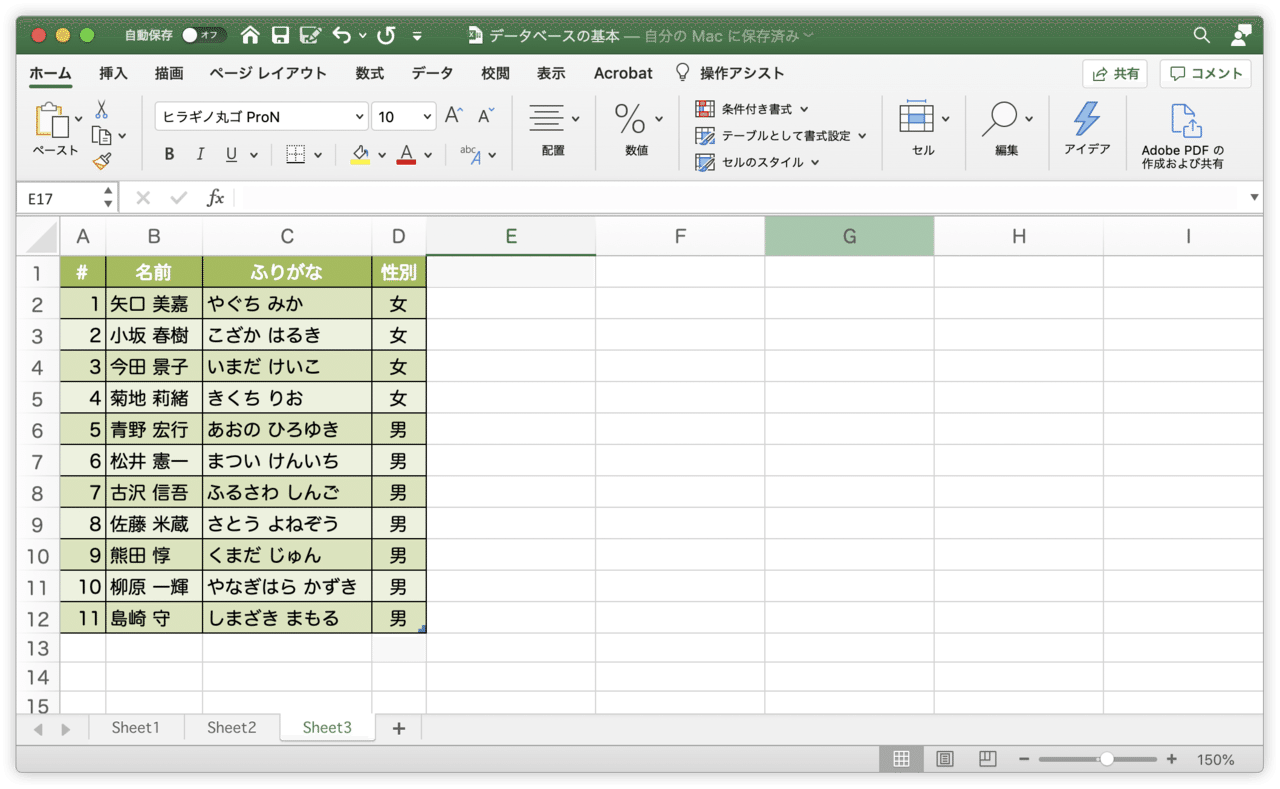Viewport: 1280px width, 789px height.
Task: Click the fx insert function icon
Action: [x=216, y=197]
